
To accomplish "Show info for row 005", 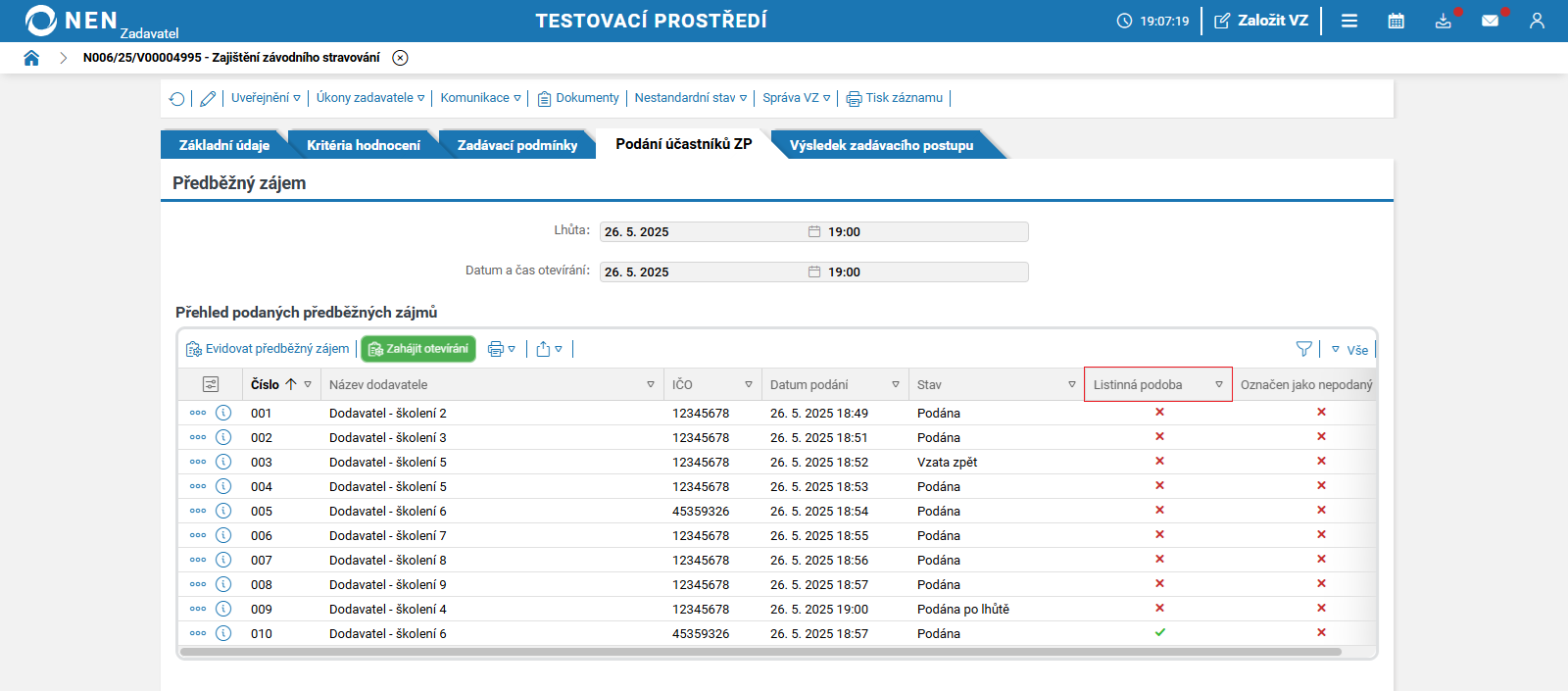I will [x=223, y=511].
